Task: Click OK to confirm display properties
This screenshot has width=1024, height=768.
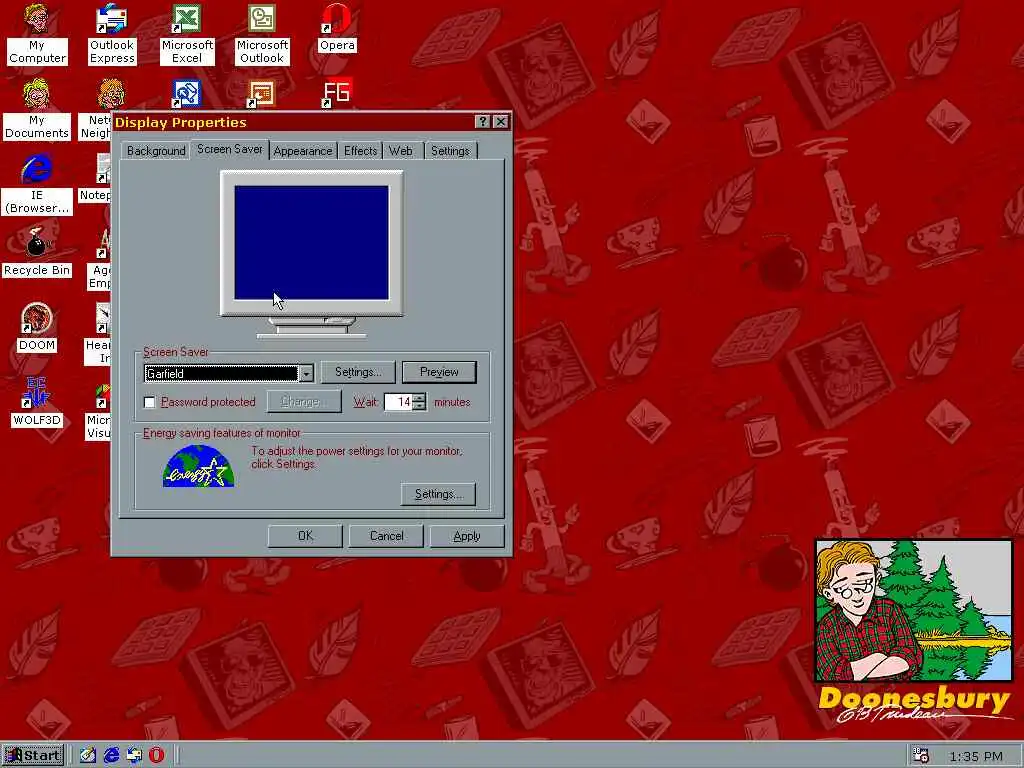Action: pos(305,536)
